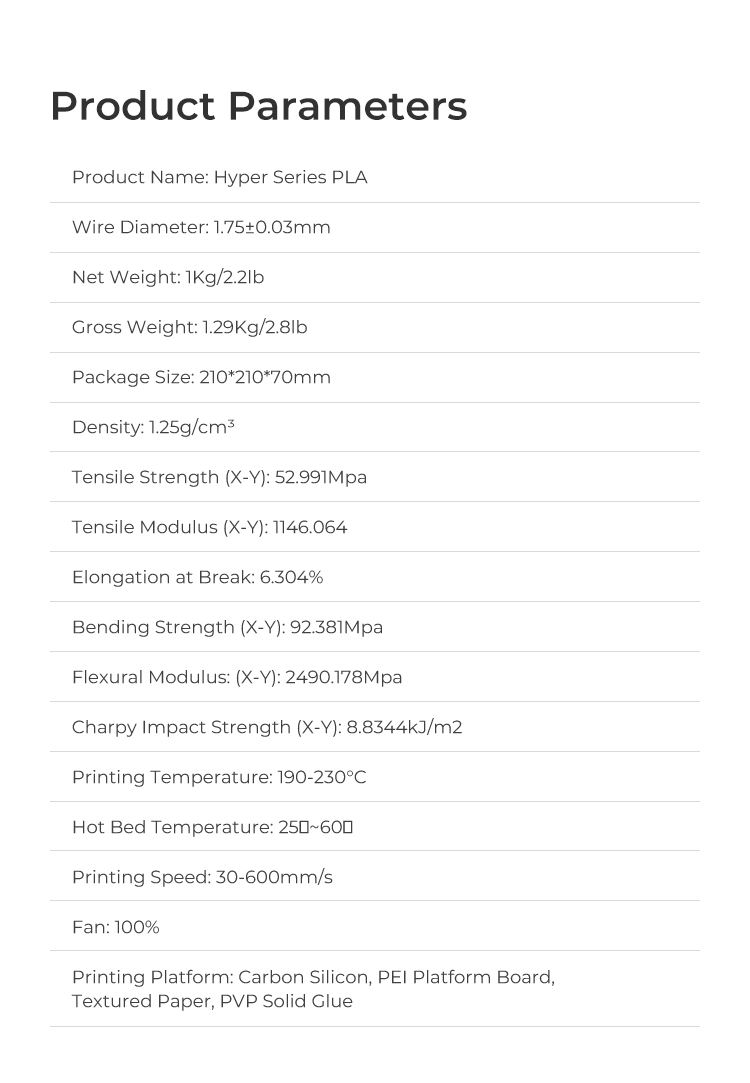This screenshot has height=1083, width=750.
Task: Click the Tensile Modulus 1146.064 row
Action: [x=209, y=528]
